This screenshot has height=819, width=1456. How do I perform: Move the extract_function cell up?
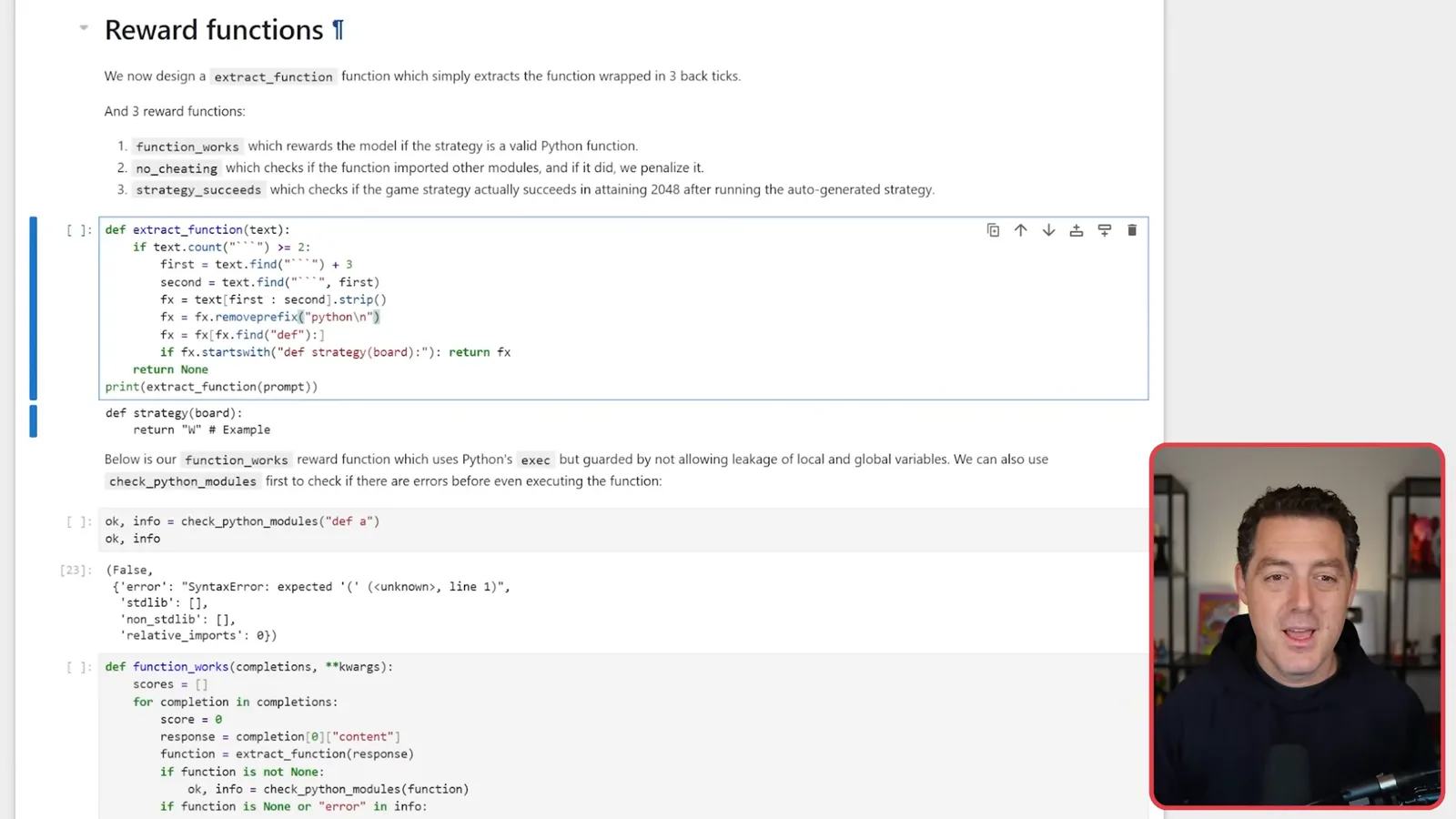[1021, 230]
